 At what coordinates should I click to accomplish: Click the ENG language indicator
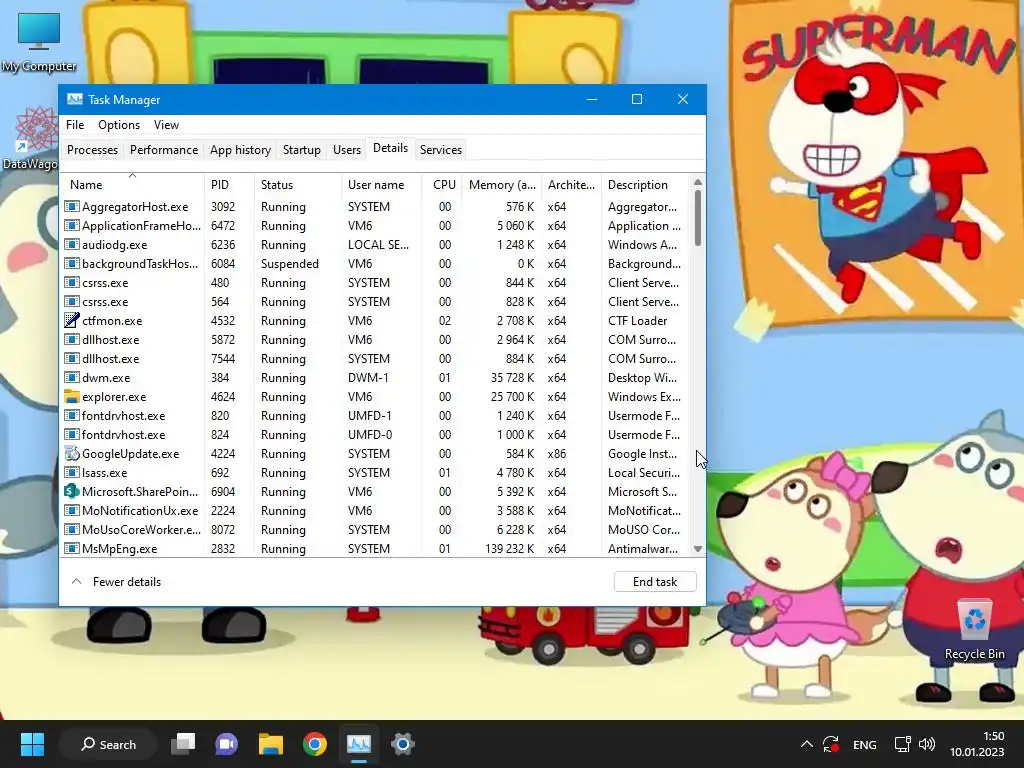[865, 744]
